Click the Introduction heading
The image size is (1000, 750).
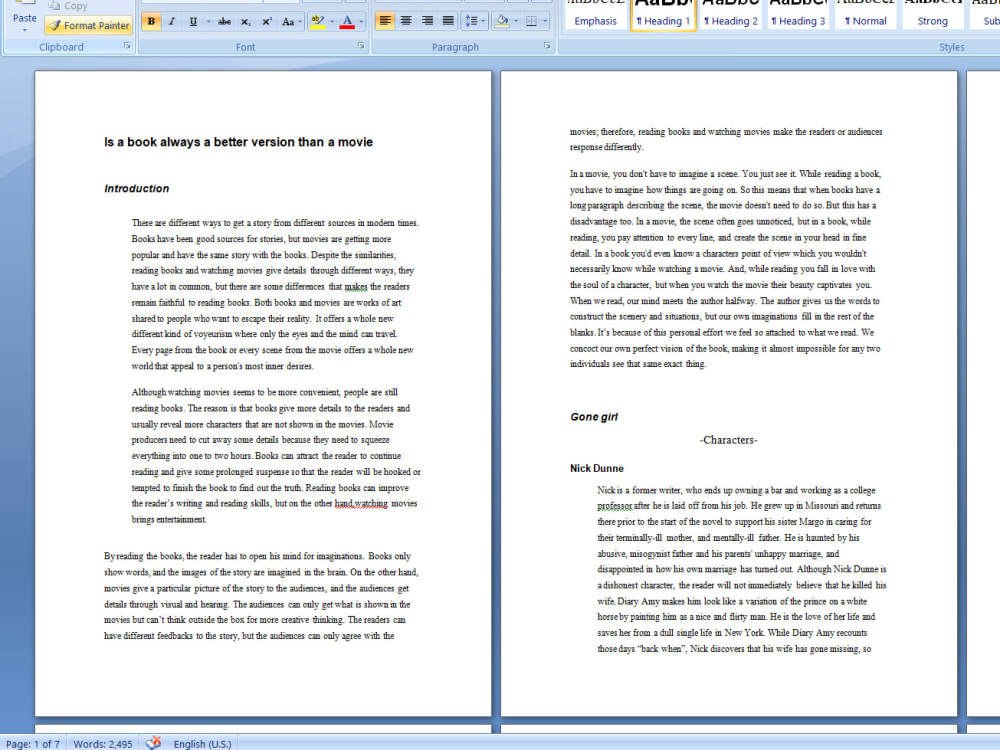(136, 189)
